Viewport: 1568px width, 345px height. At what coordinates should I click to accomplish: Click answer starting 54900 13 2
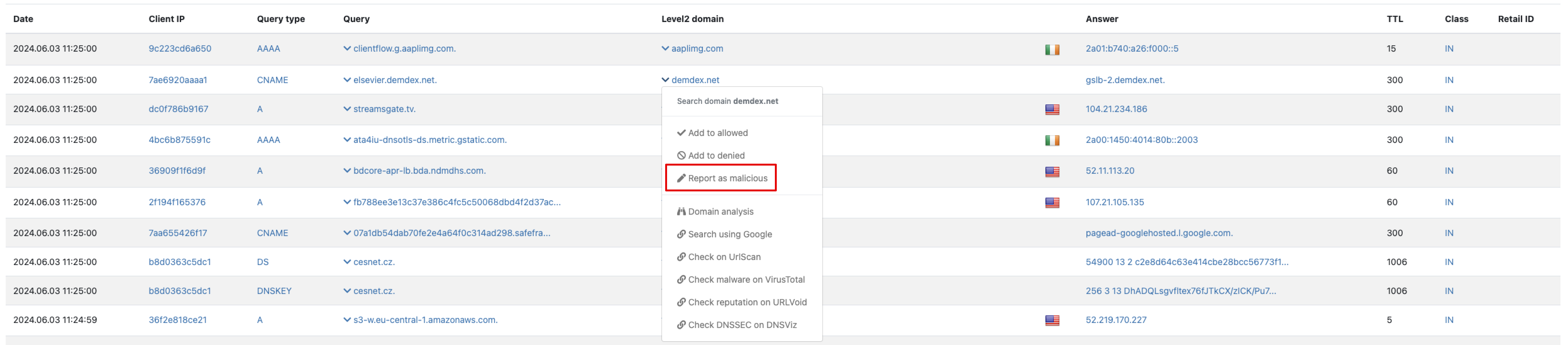point(1187,262)
